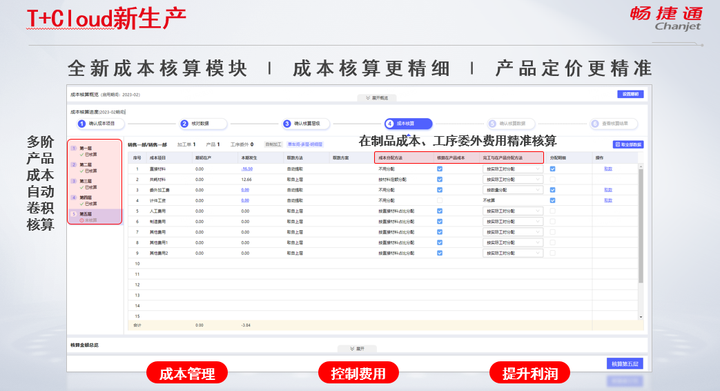Toggle 分配明细 checkbox for row 3 委外加工费
720x391 pixels.
pyautogui.click(x=552, y=190)
